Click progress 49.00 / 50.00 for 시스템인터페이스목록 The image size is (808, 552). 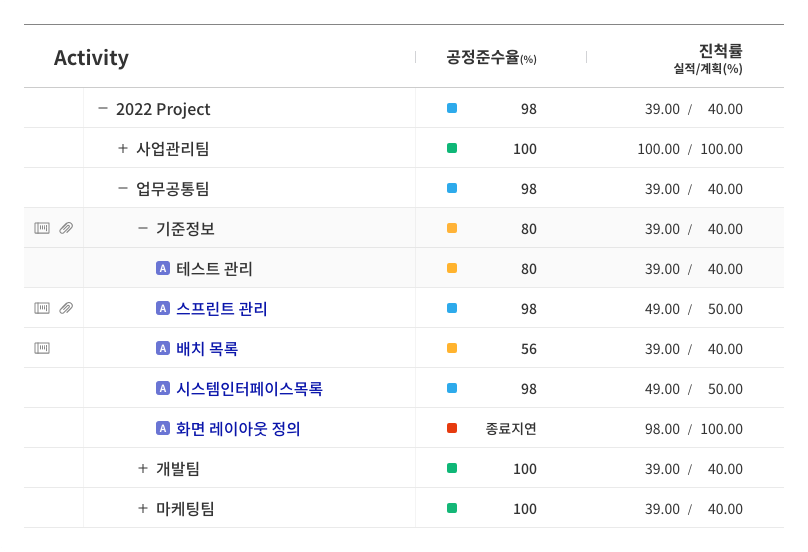tap(694, 389)
